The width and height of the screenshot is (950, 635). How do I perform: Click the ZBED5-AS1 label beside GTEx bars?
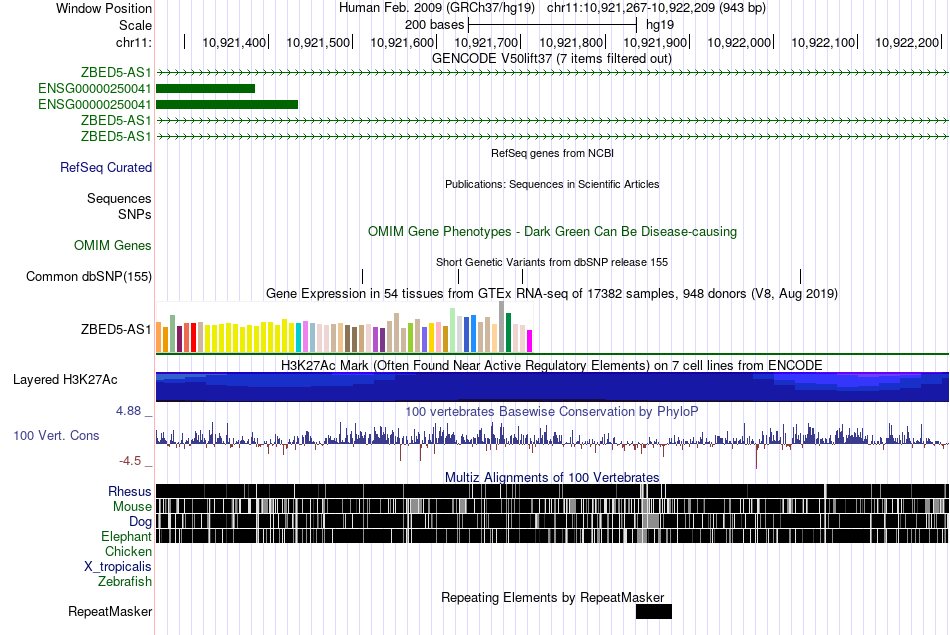click(116, 330)
